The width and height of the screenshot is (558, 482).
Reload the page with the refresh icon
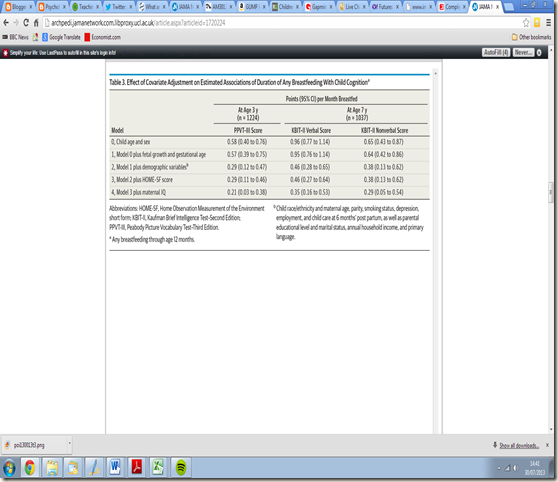coord(26,23)
